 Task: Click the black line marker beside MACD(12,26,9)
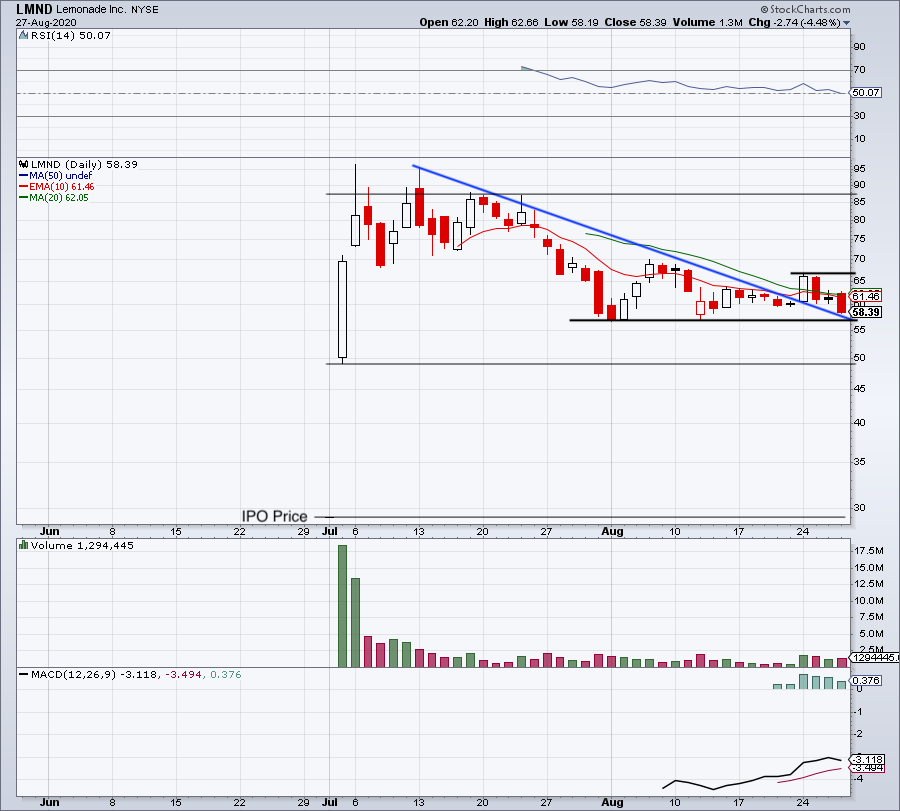click(x=24, y=674)
